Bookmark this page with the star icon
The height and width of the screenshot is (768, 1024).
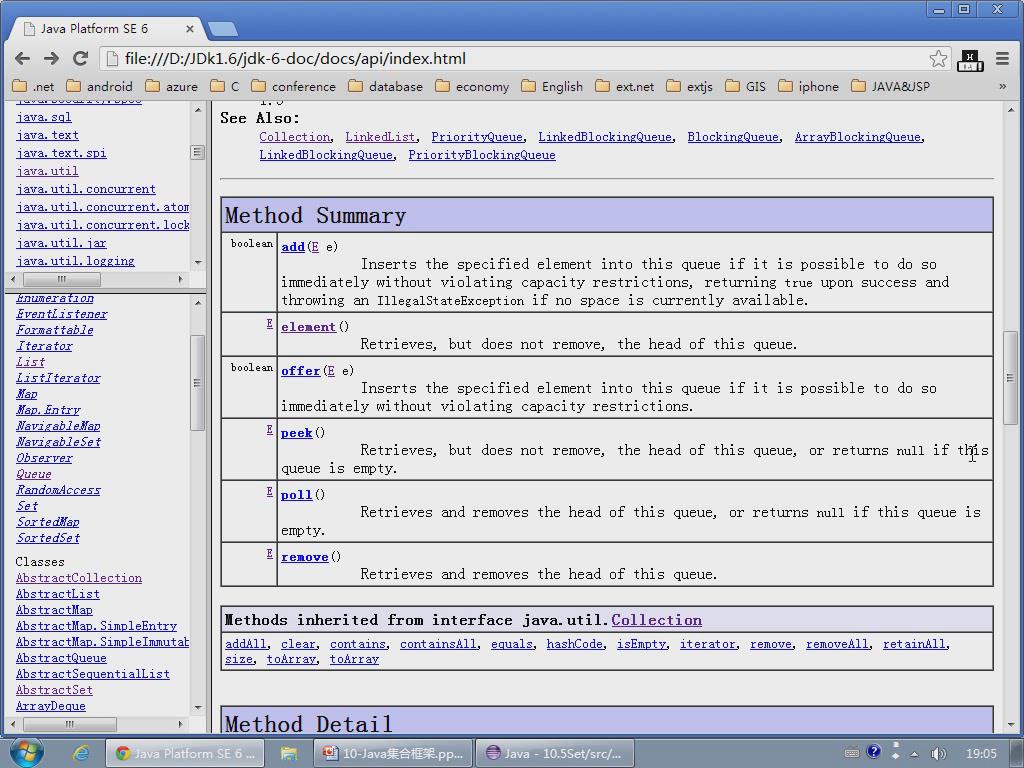[x=938, y=59]
